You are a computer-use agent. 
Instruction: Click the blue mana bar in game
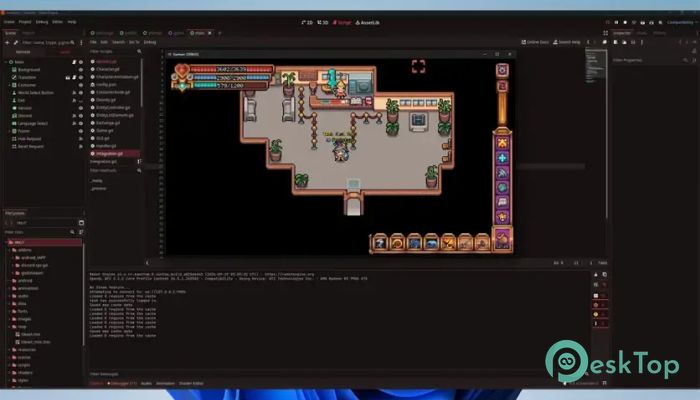click(x=231, y=78)
